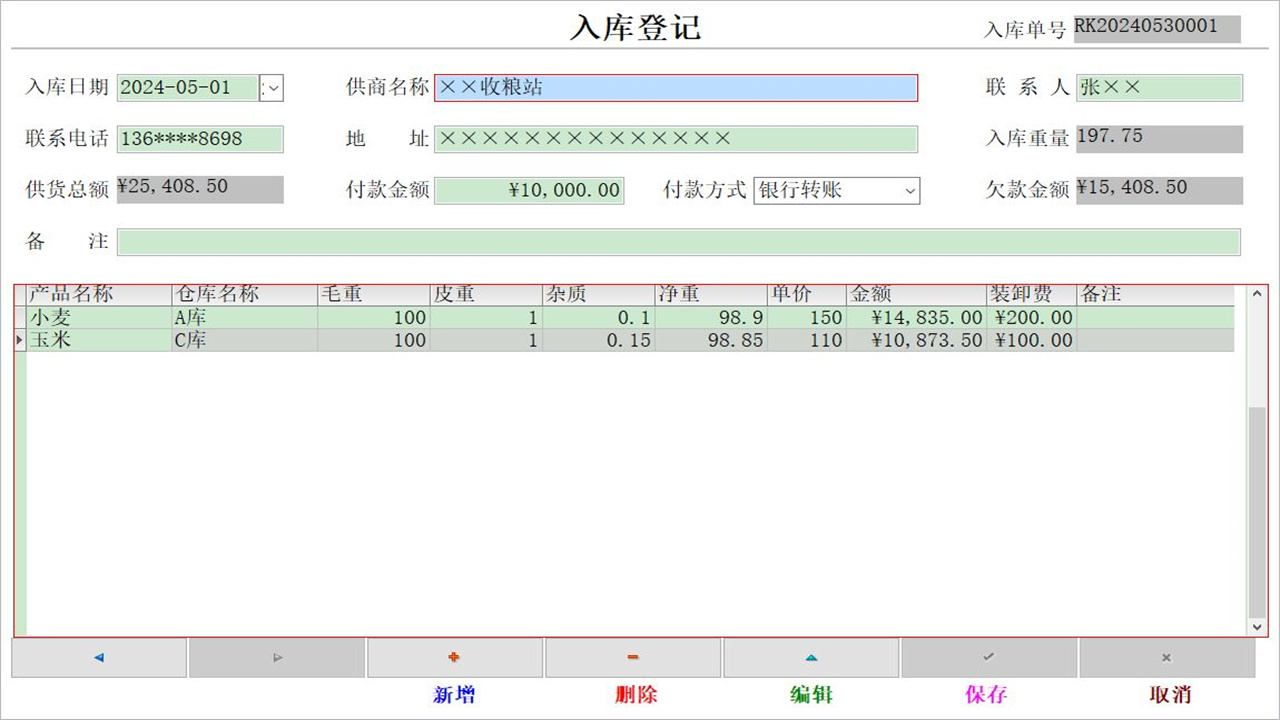Click the X icon to cancel changes
The height and width of the screenshot is (720, 1280).
[x=1166, y=657]
